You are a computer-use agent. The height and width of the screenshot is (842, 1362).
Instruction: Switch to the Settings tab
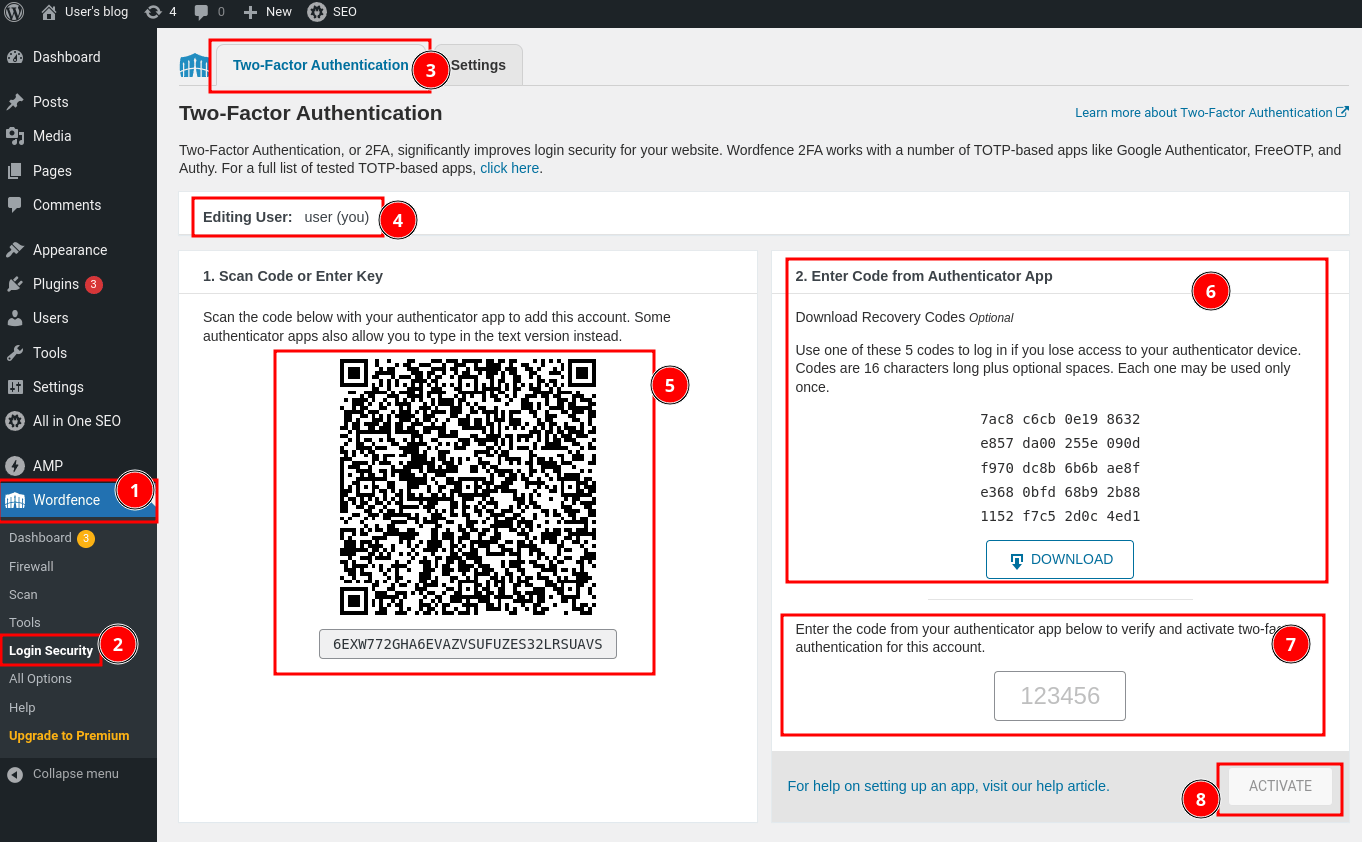pyautogui.click(x=478, y=65)
